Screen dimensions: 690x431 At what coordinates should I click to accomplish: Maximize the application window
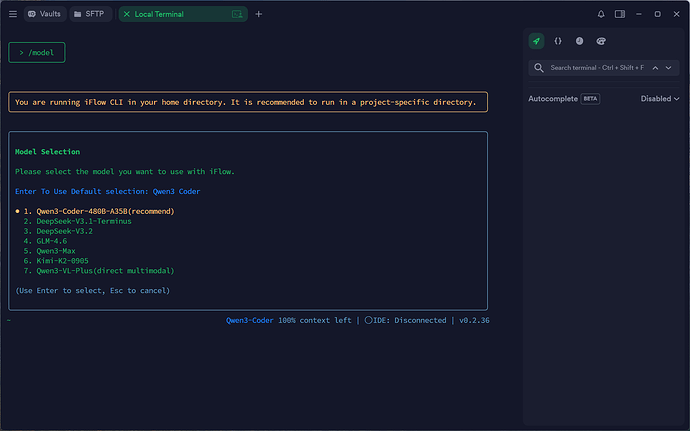[657, 14]
